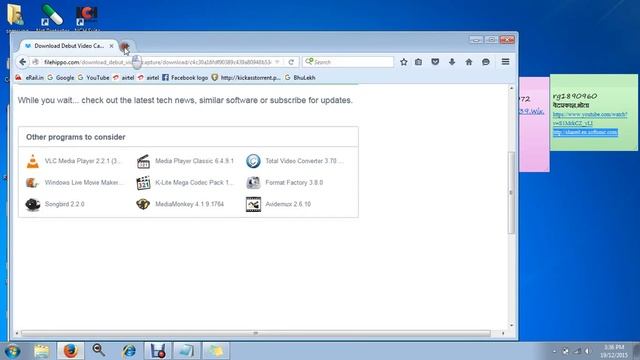Select the 'Other programs to consider' heading
The height and width of the screenshot is (360, 640).
pos(76,137)
